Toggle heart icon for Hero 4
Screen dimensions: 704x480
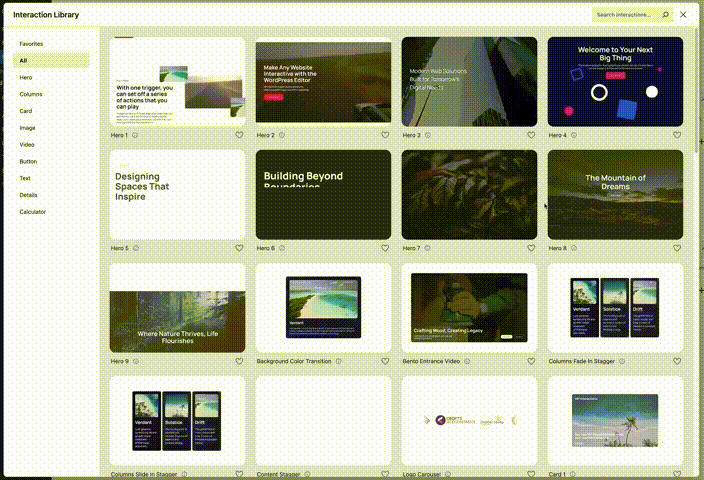677,135
